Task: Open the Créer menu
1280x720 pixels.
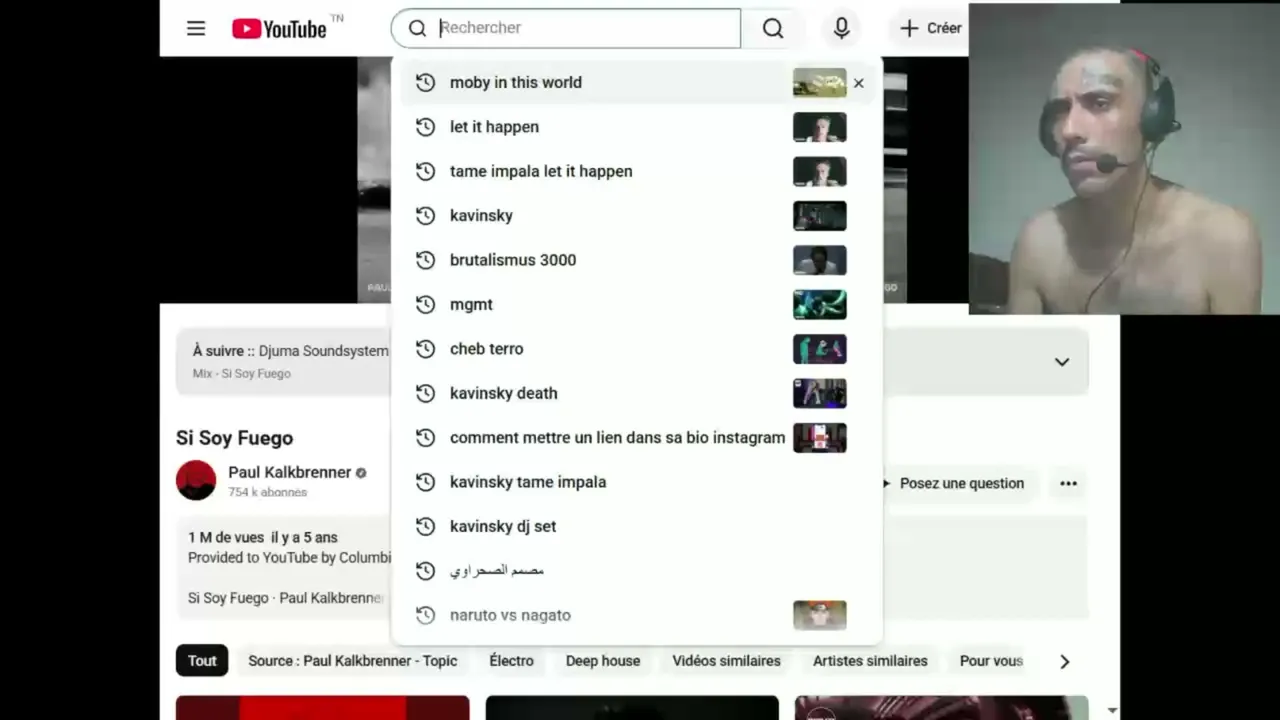Action: [931, 28]
